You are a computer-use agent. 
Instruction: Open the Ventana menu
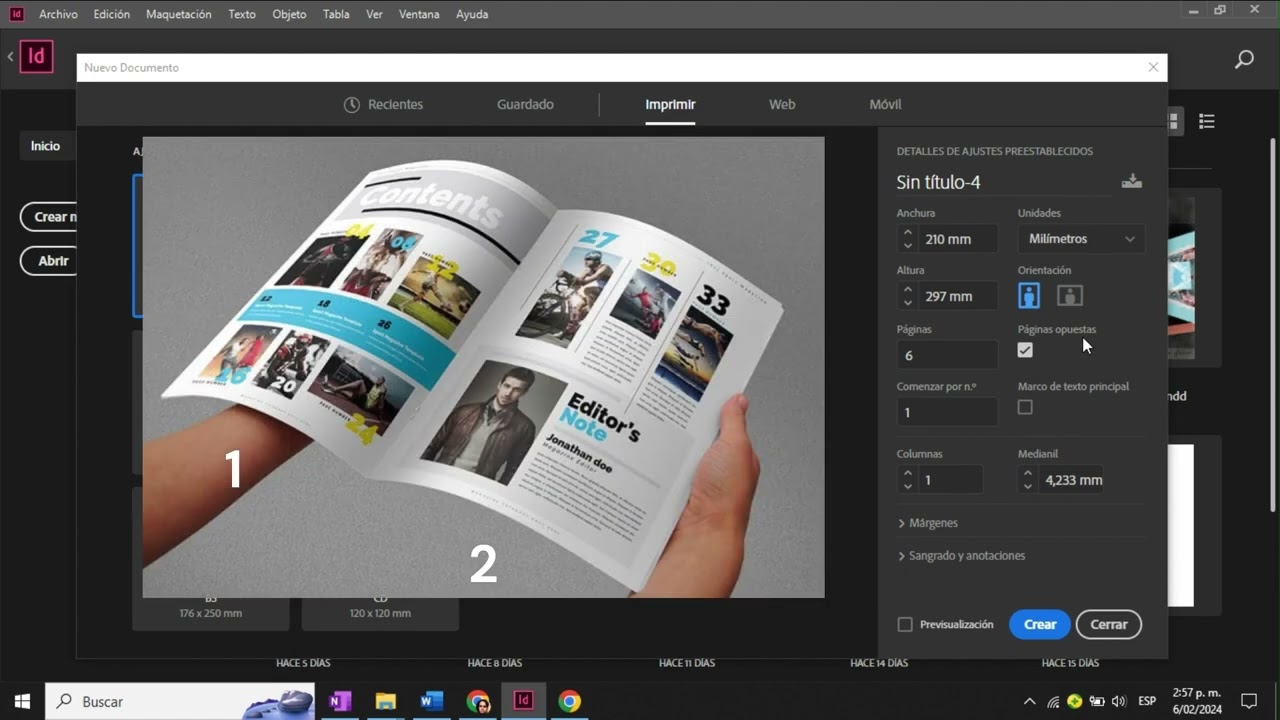coord(418,14)
